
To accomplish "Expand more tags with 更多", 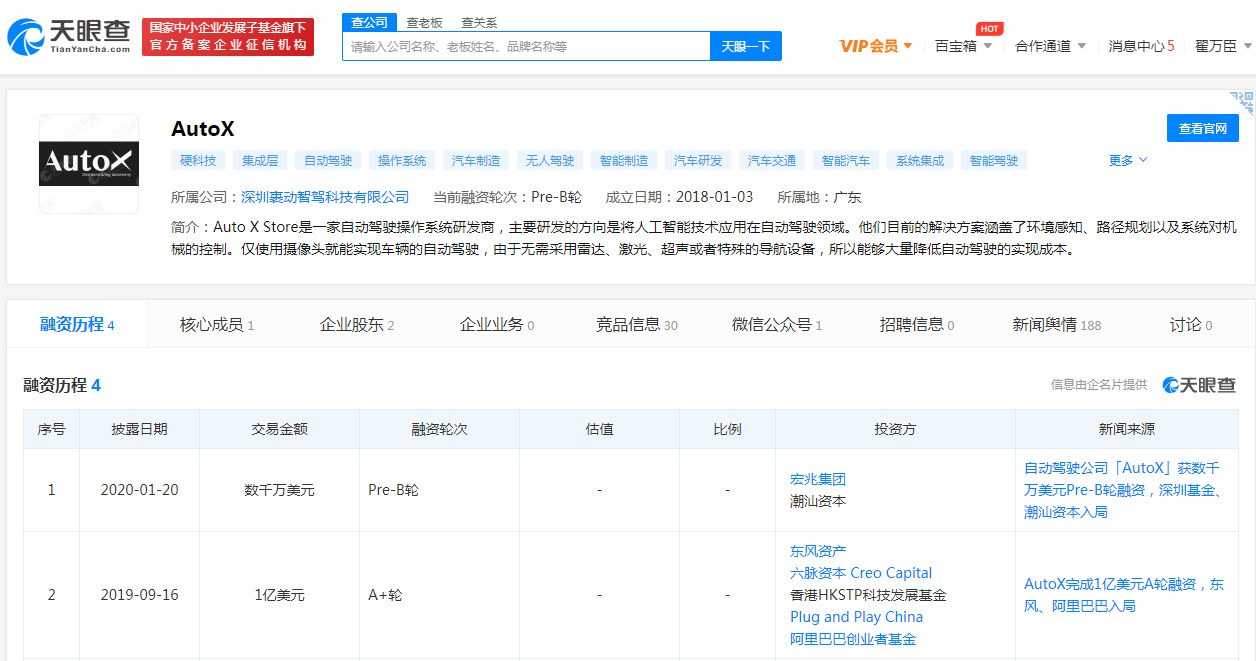I will tap(1128, 160).
